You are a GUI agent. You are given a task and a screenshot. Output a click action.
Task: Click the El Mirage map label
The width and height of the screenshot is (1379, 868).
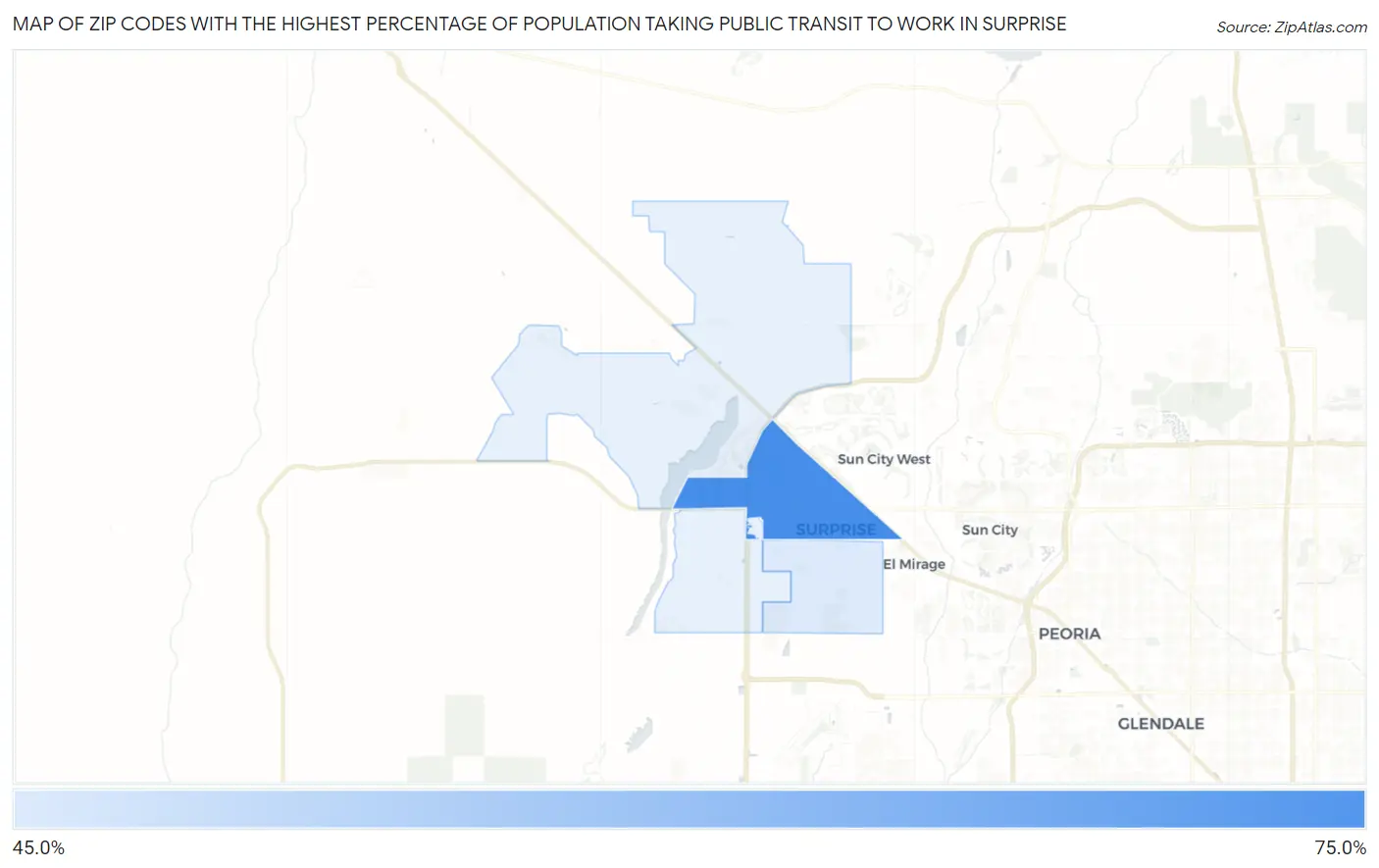(x=914, y=564)
